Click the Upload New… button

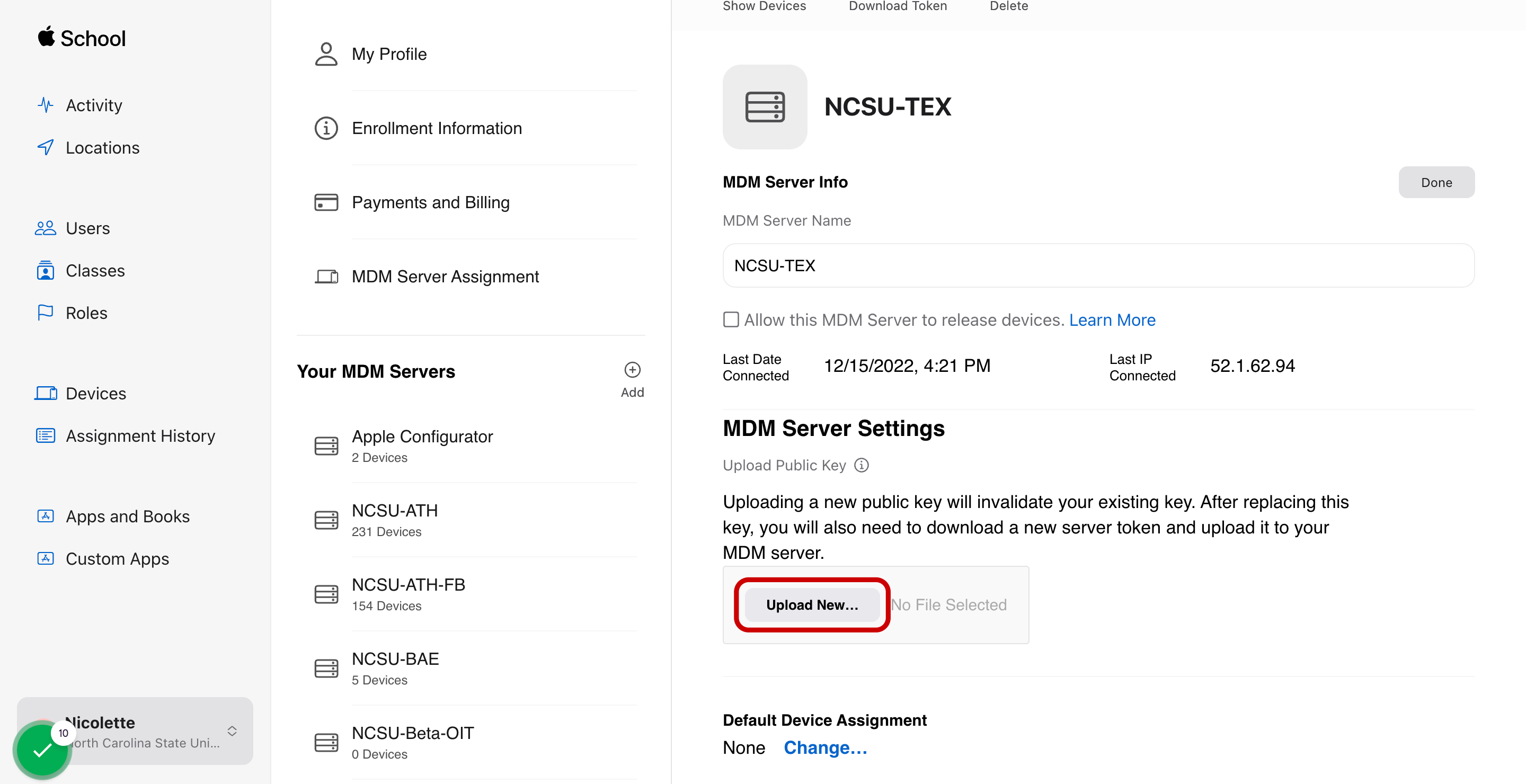pos(812,604)
